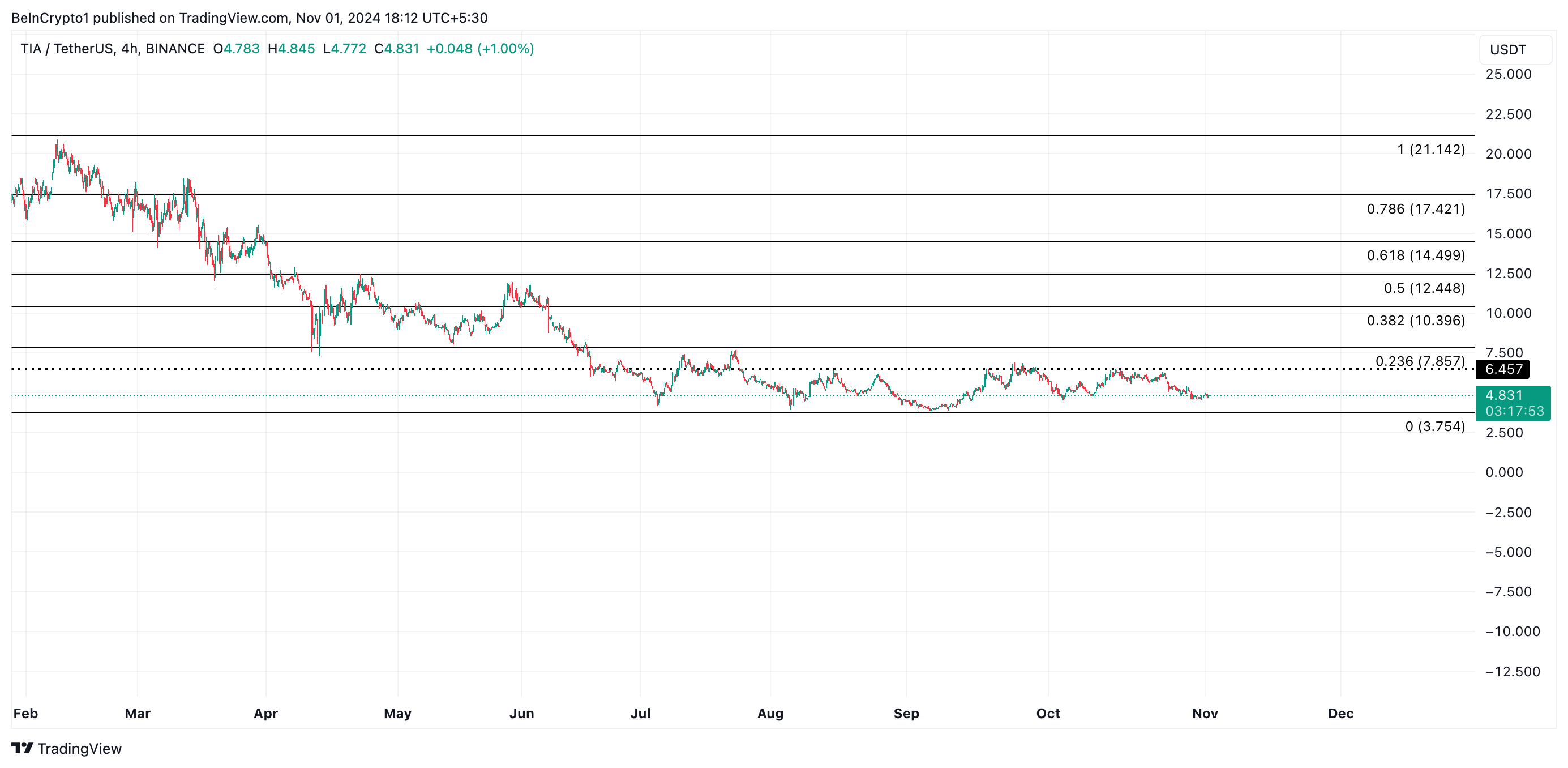The height and width of the screenshot is (768, 1568).
Task: Select the 0.382 (10.396) Fibonacci label
Action: point(1415,321)
